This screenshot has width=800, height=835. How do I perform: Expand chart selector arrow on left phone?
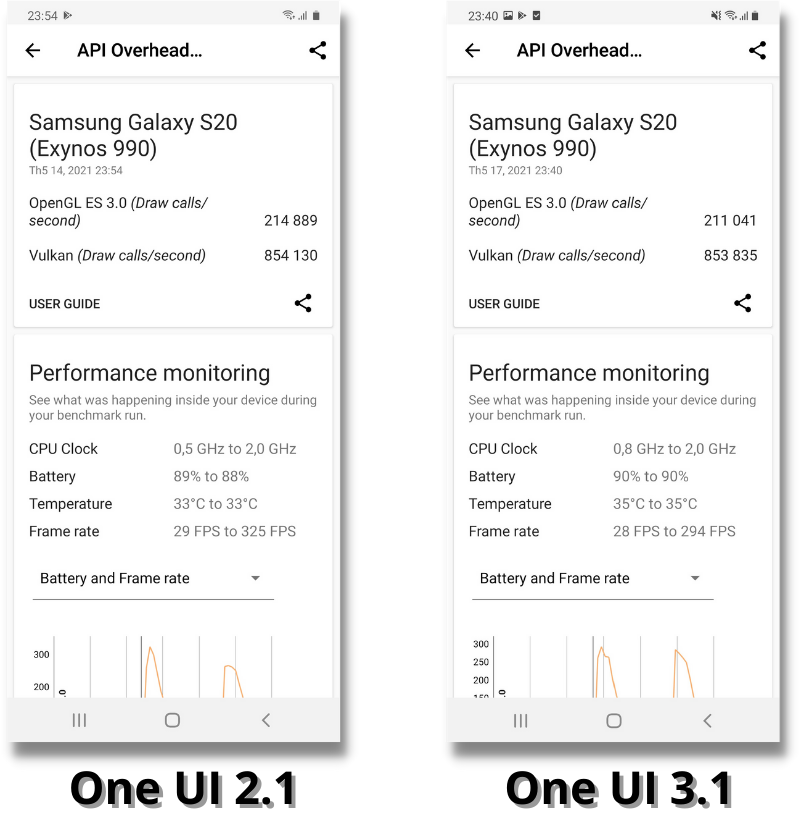256,579
